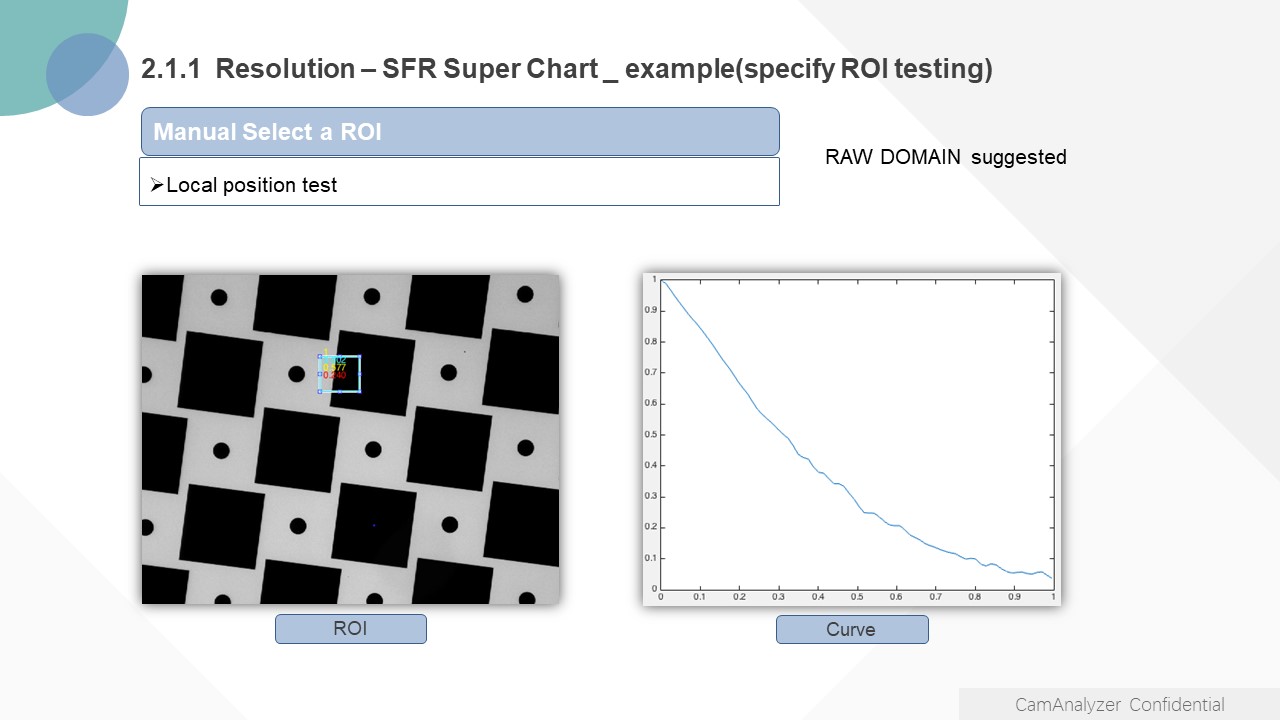Viewport: 1280px width, 720px height.
Task: Click the Curve label button
Action: point(851,629)
